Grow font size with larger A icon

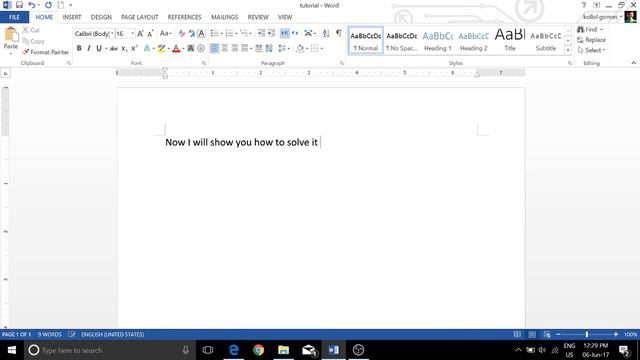tap(140, 33)
